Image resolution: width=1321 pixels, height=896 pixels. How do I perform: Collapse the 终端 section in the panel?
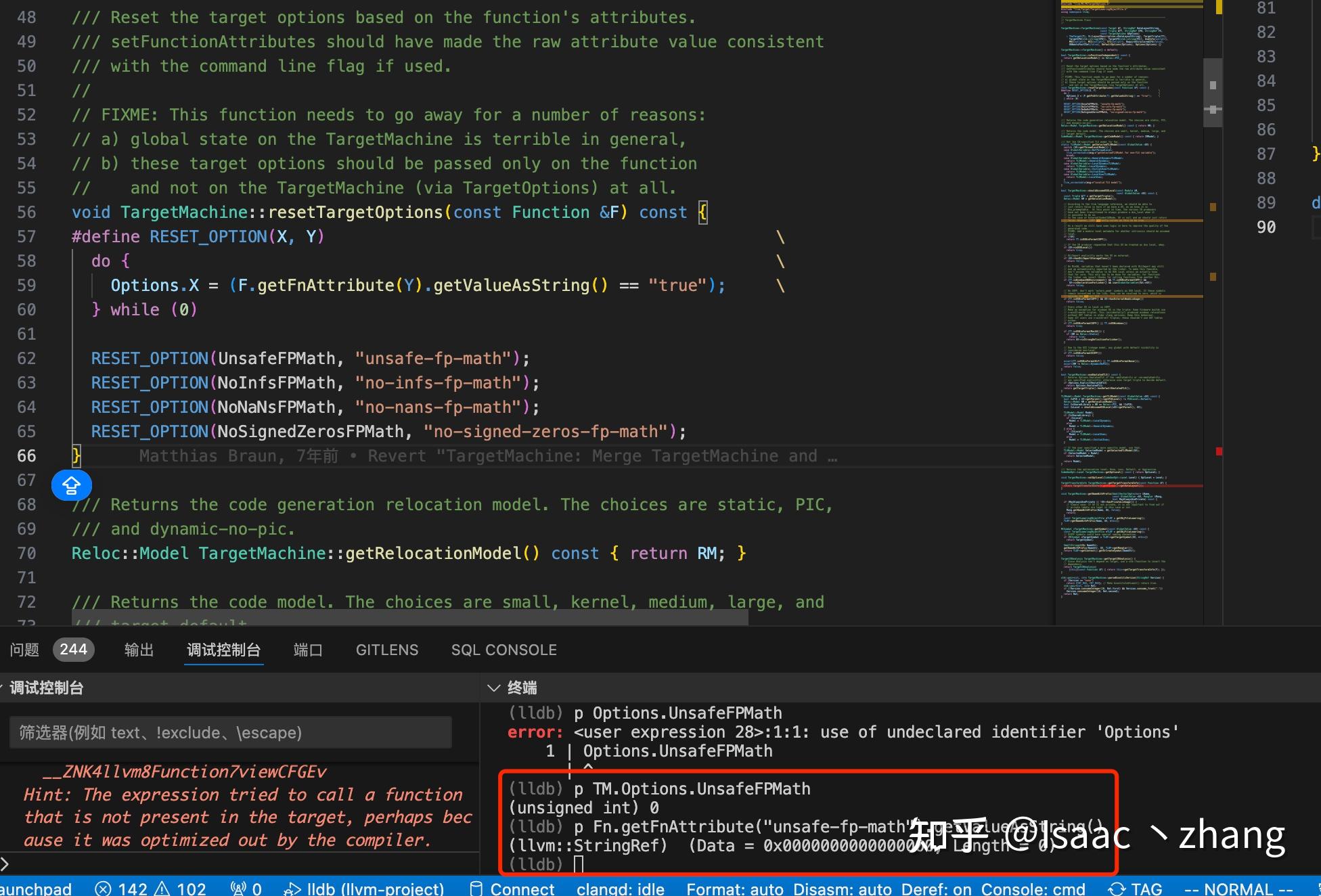point(494,688)
